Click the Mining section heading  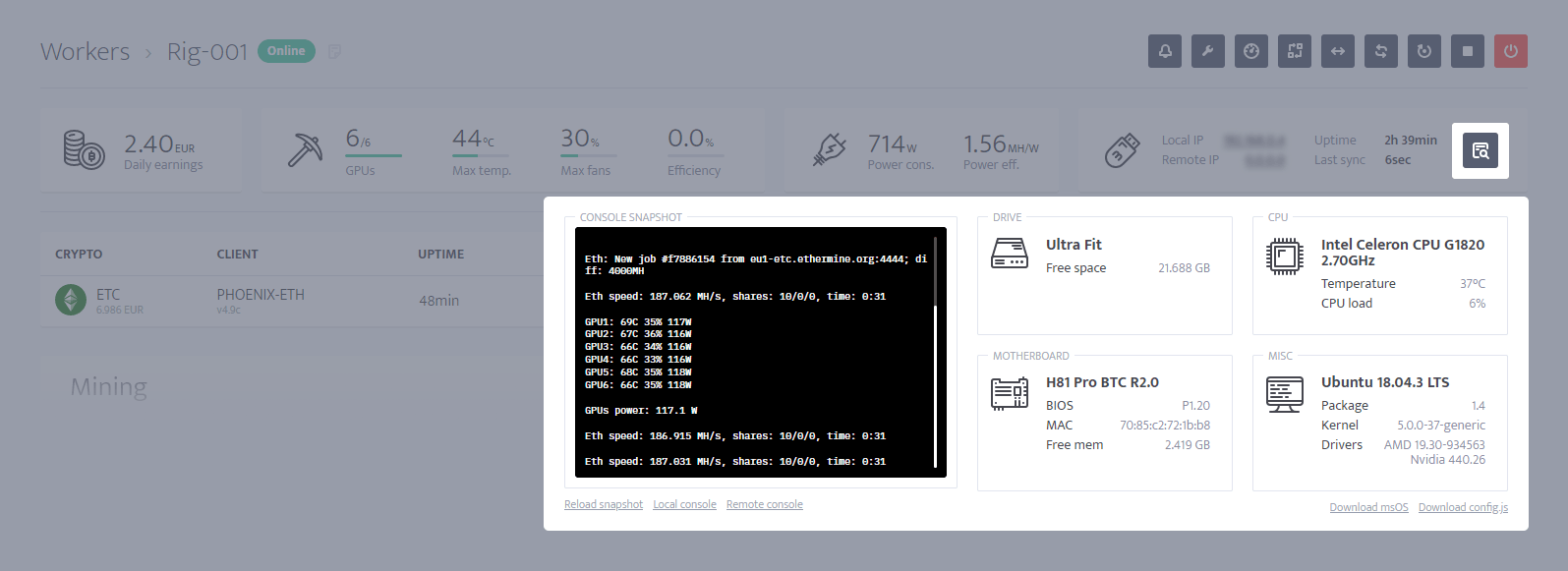(x=109, y=387)
